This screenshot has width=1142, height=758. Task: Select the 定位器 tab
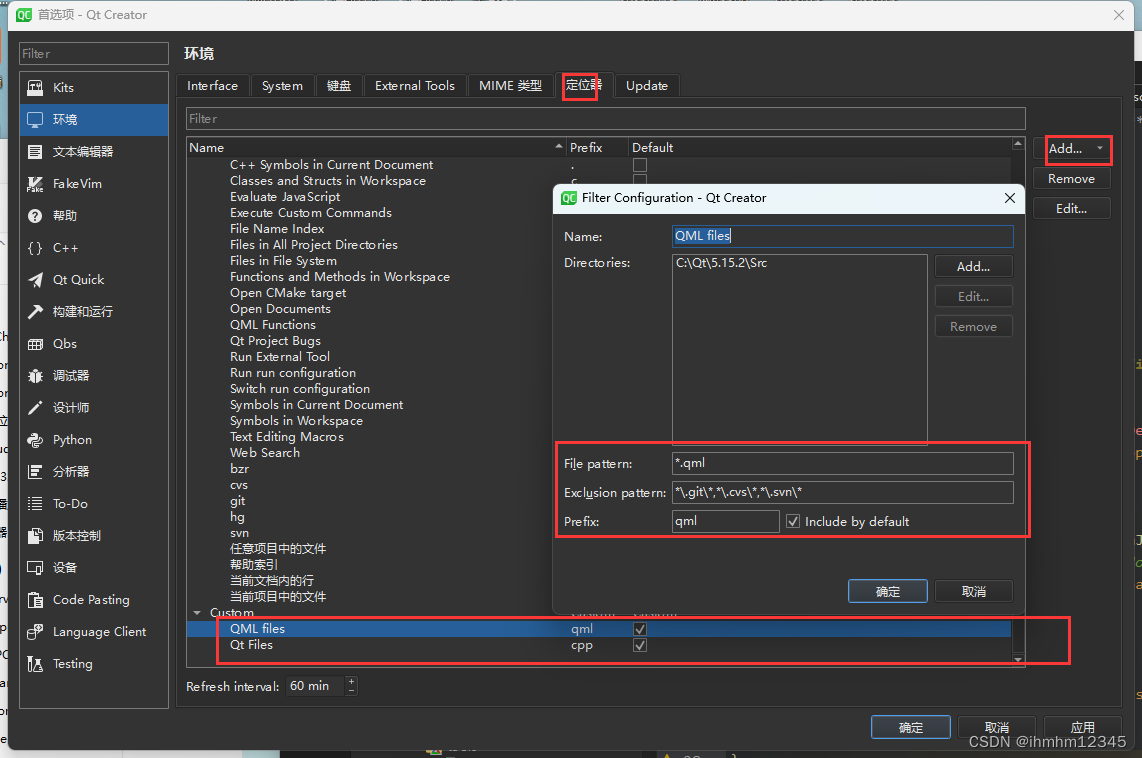pyautogui.click(x=583, y=85)
